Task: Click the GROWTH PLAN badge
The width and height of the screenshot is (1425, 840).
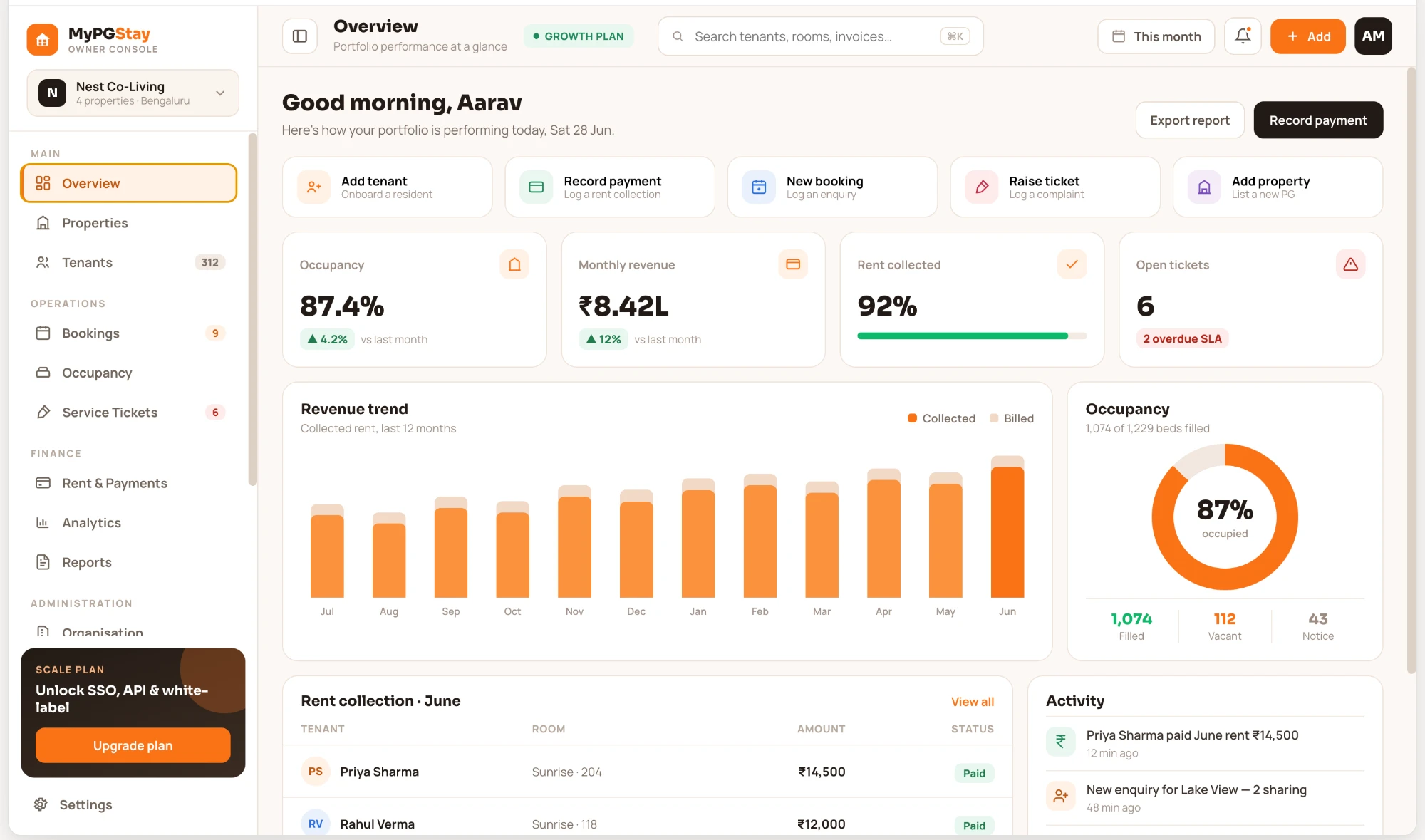Action: pos(579,36)
